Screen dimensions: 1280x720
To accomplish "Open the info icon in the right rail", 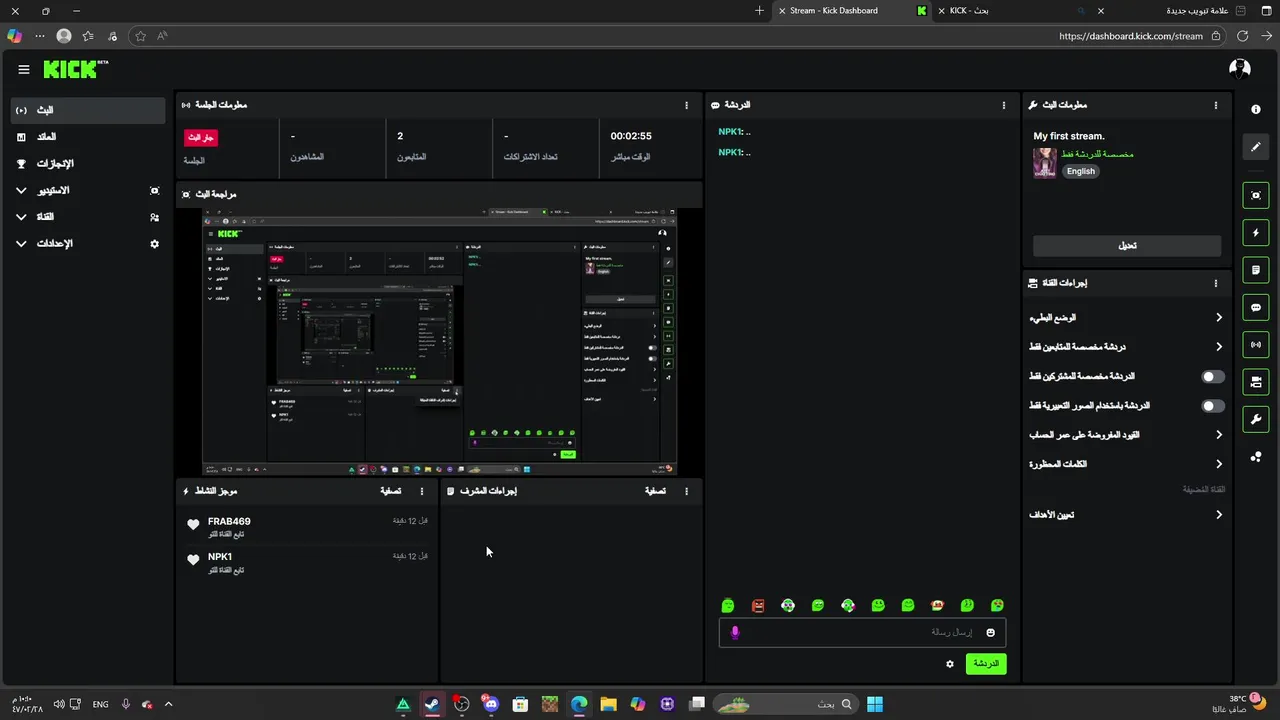I will click(1256, 110).
